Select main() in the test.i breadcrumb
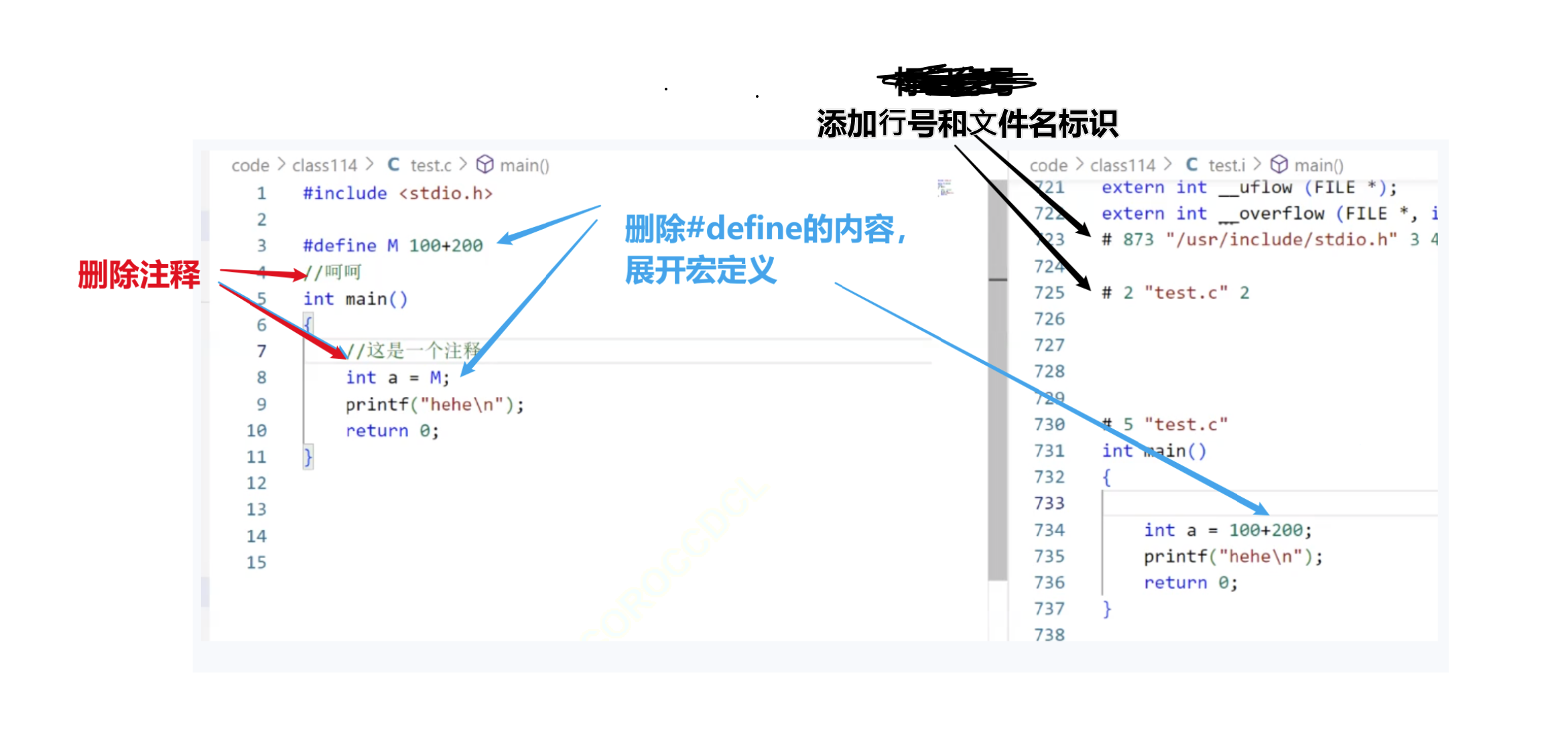 (x=1320, y=165)
